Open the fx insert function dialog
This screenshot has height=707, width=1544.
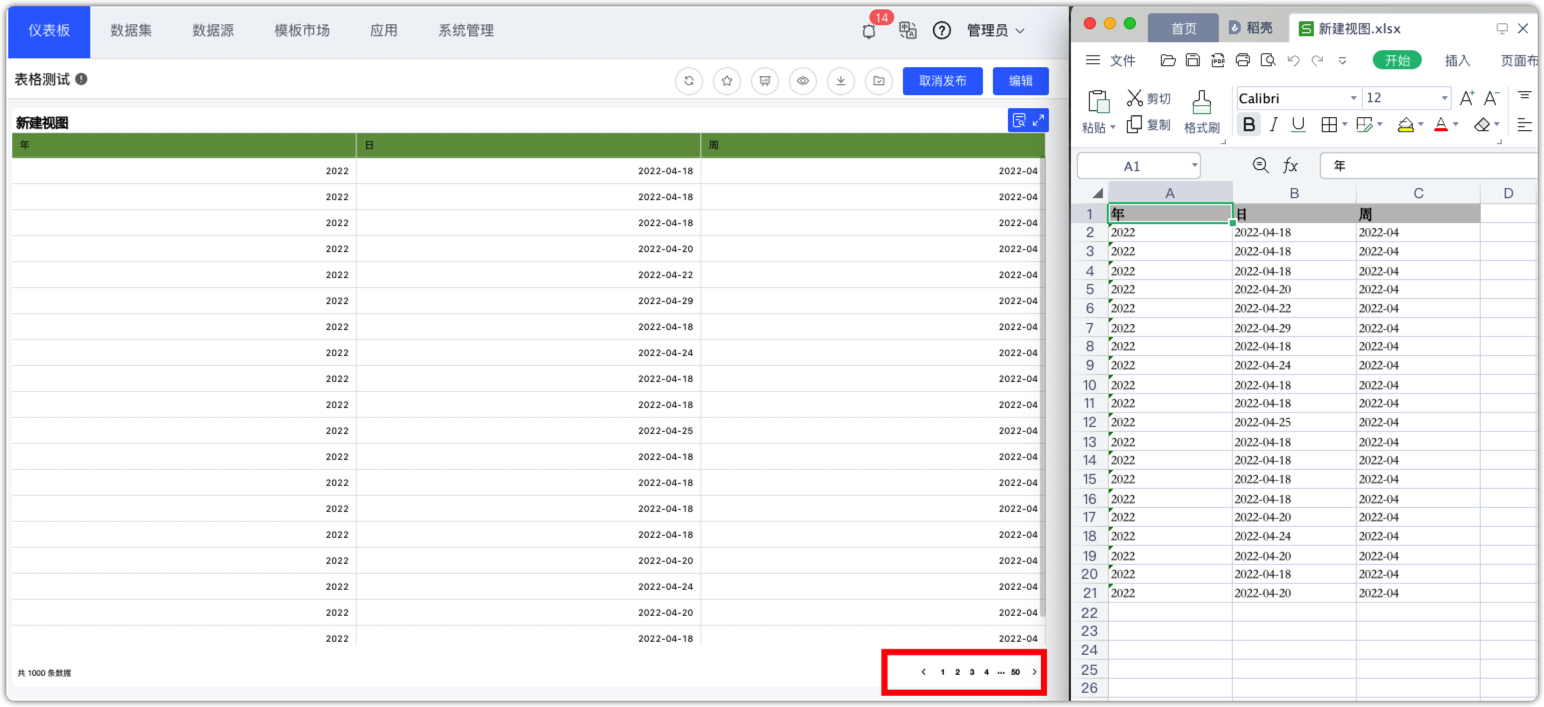point(1291,165)
